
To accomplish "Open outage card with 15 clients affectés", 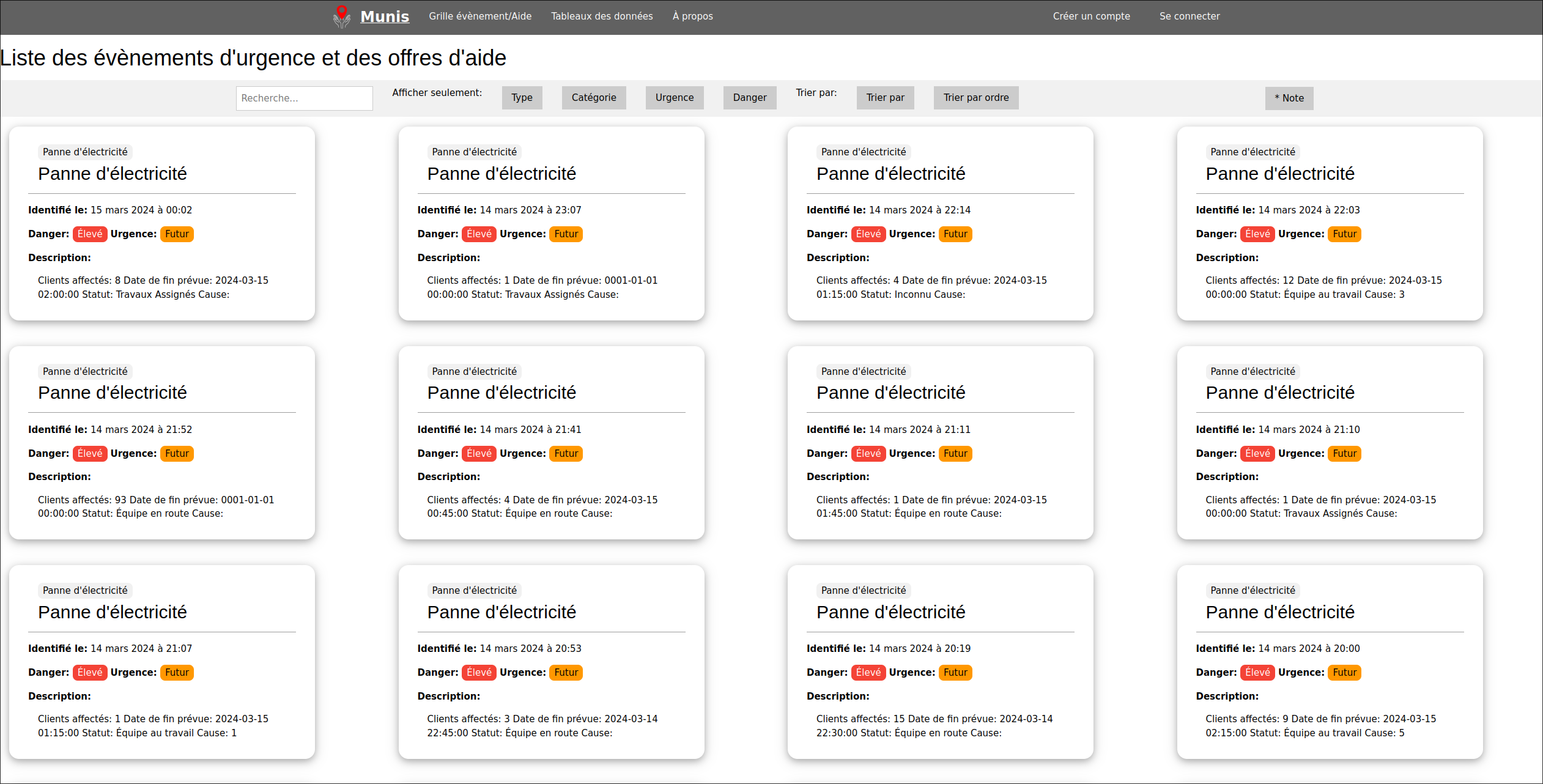I will coord(890,612).
